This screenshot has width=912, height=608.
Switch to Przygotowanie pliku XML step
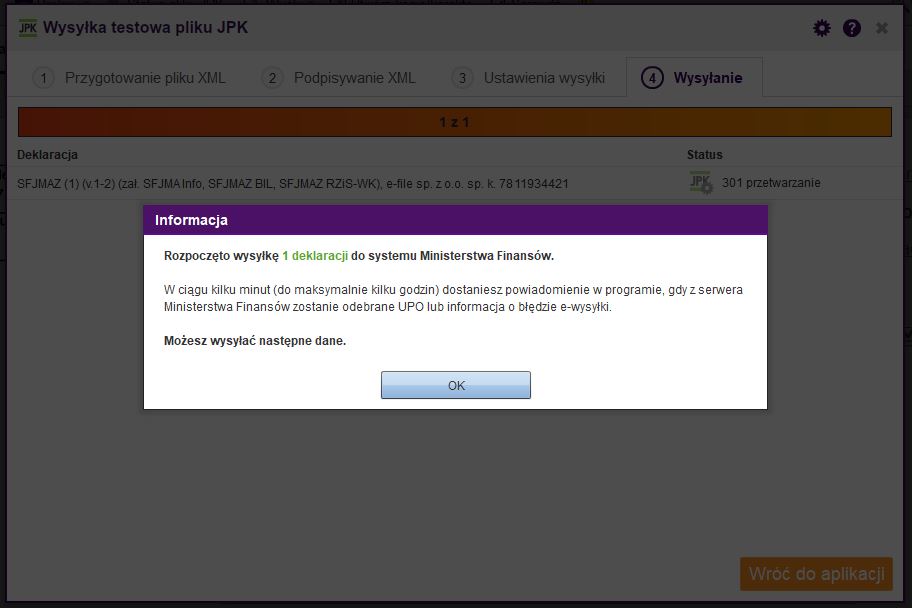coord(130,77)
